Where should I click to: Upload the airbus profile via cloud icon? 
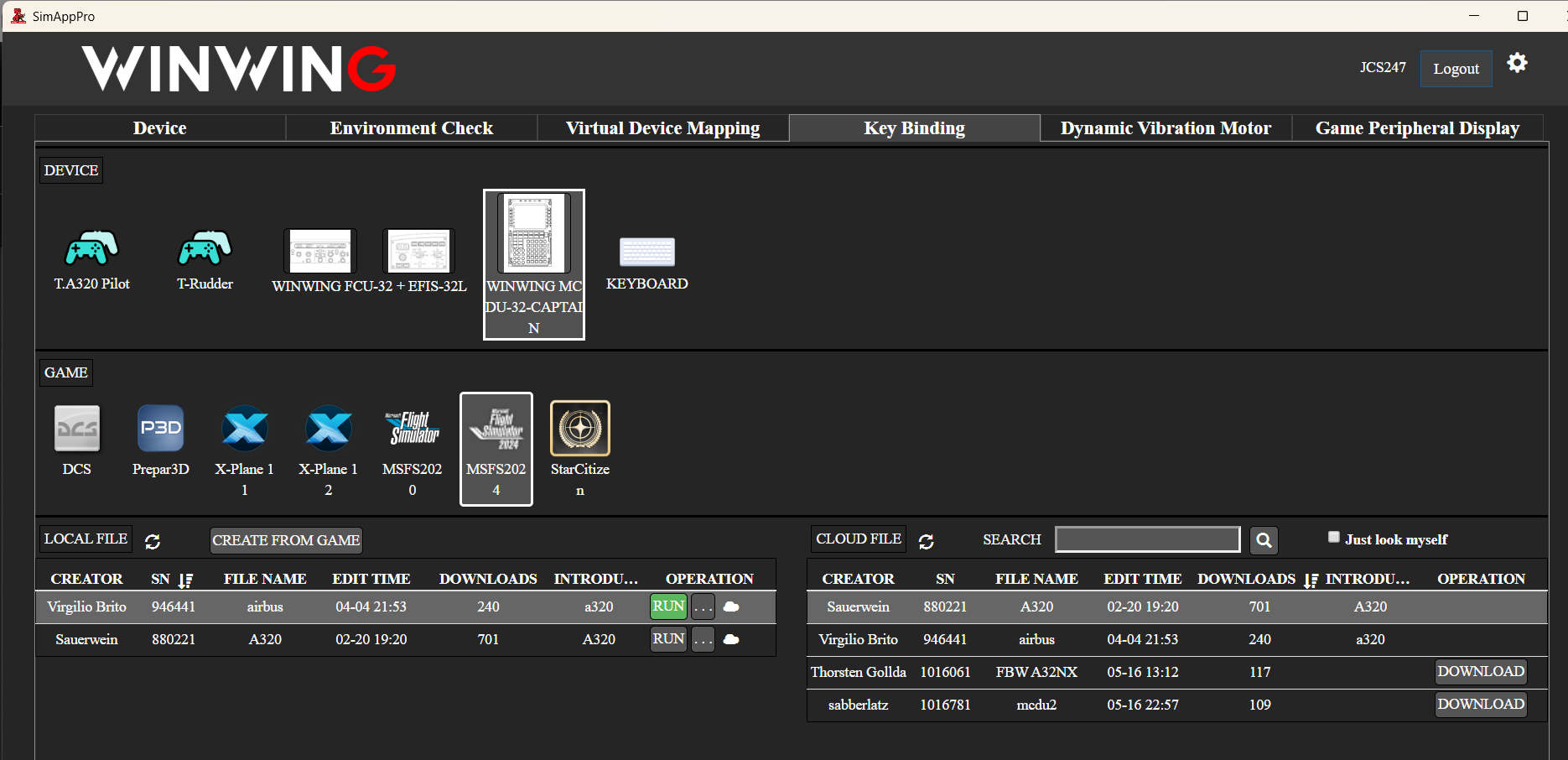(731, 606)
